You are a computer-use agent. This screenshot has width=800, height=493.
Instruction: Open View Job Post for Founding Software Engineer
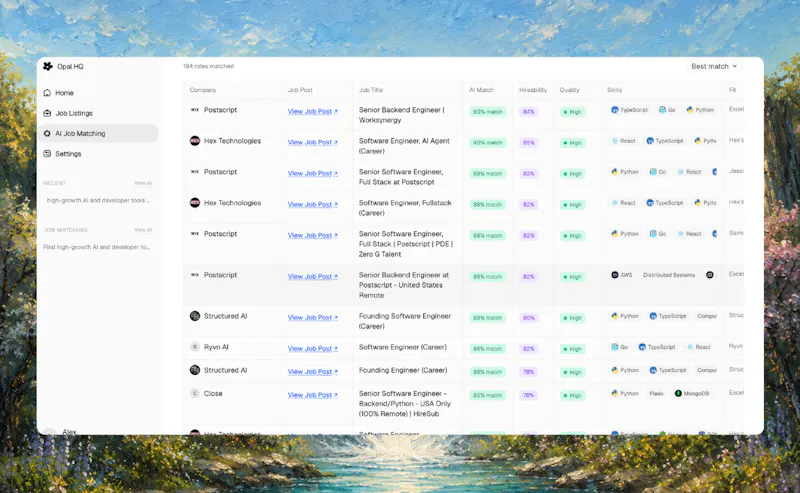tap(312, 317)
